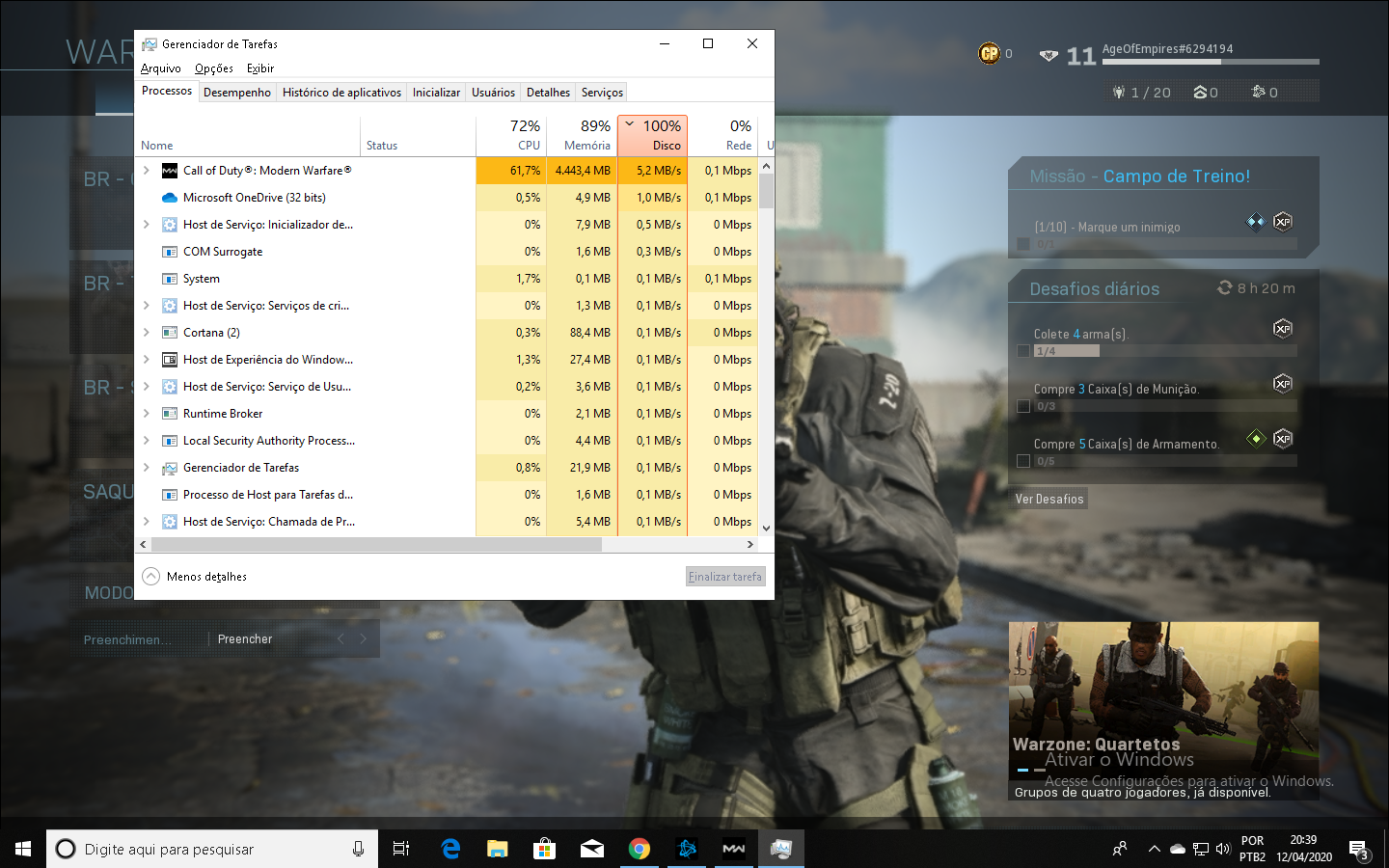Switch to the Inicializar tab
The image size is (1389, 868).
[x=436, y=93]
